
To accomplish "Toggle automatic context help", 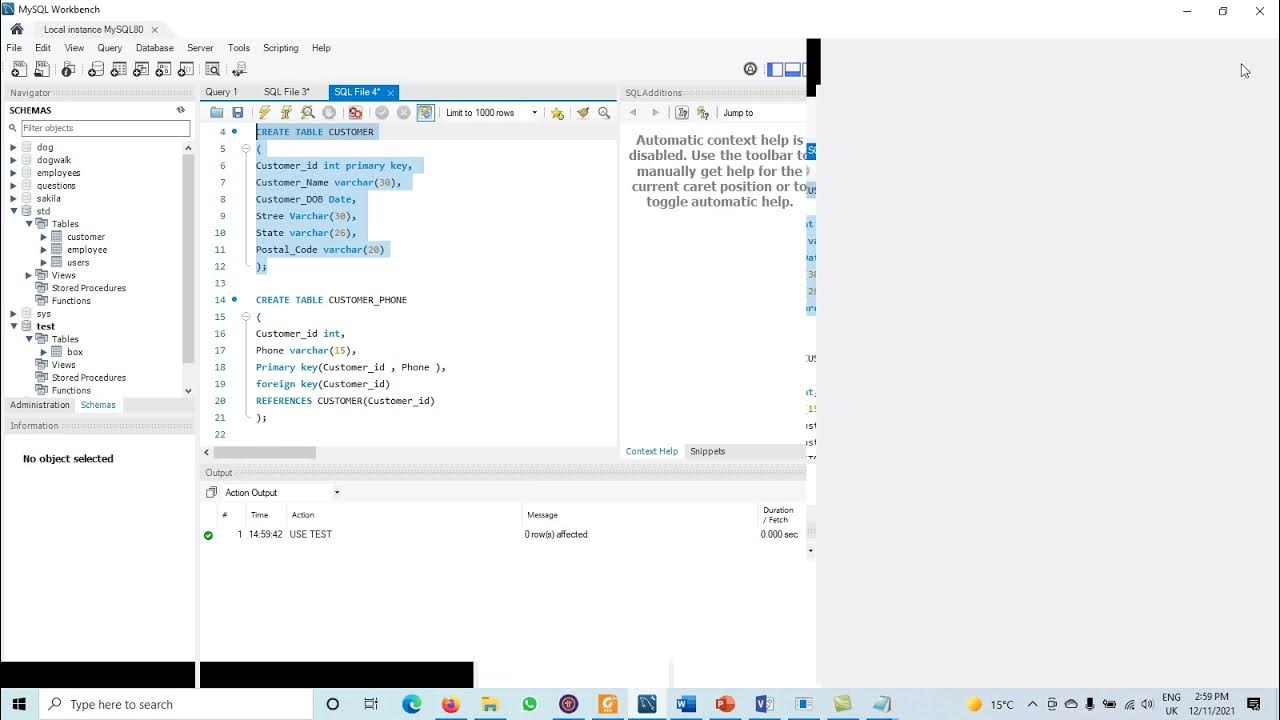I will coord(703,113).
